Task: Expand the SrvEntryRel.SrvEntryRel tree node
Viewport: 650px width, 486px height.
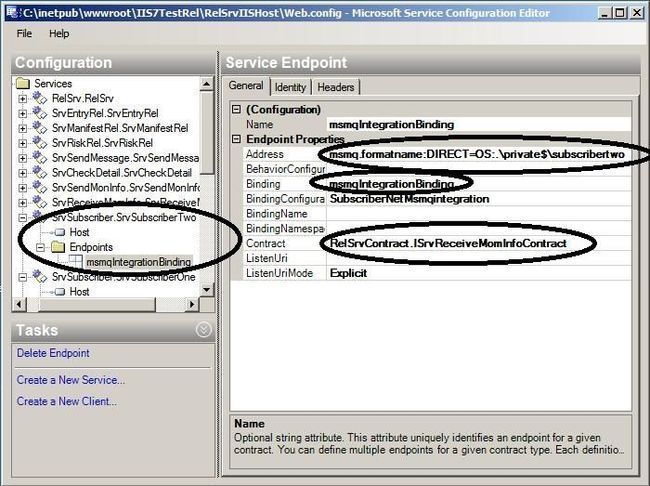Action: click(23, 114)
